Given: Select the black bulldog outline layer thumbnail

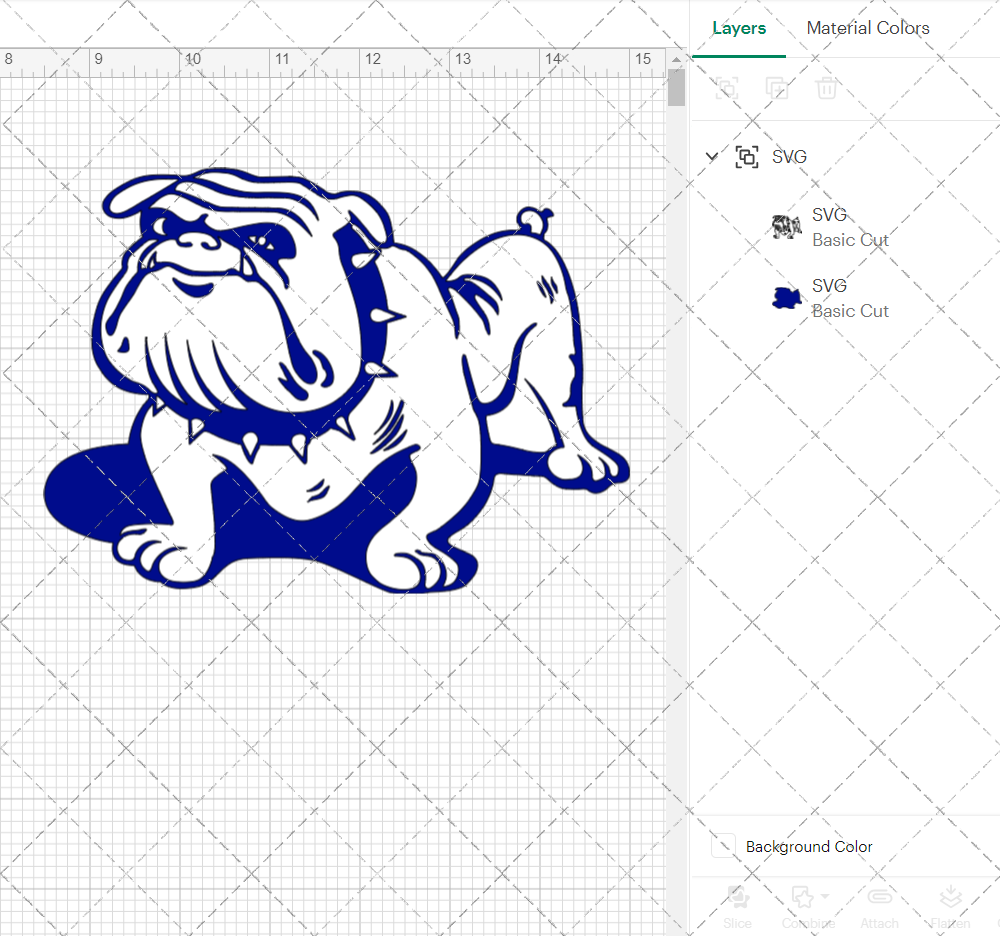Looking at the screenshot, I should [x=786, y=227].
